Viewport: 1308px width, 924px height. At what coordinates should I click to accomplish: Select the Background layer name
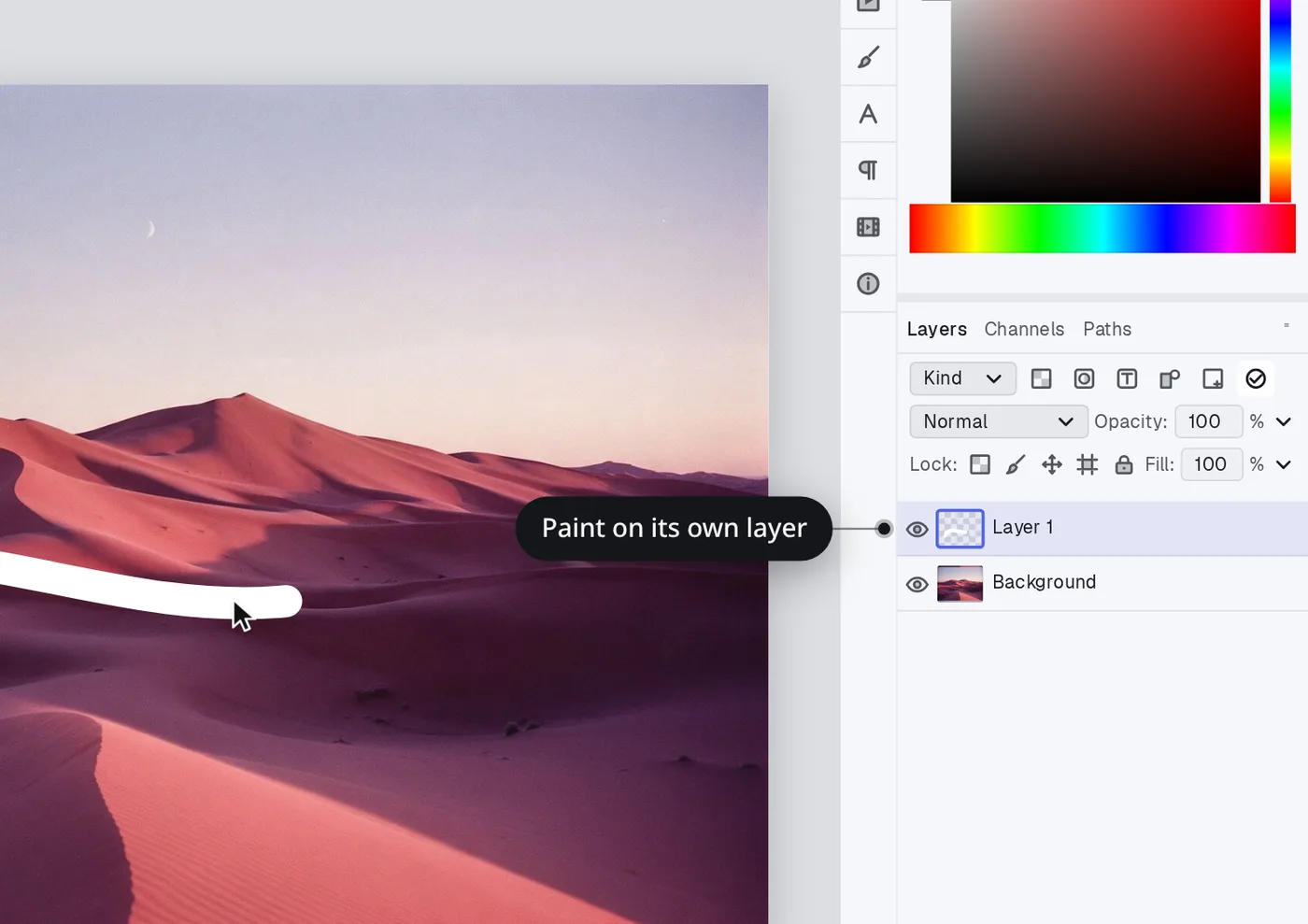[x=1044, y=582]
